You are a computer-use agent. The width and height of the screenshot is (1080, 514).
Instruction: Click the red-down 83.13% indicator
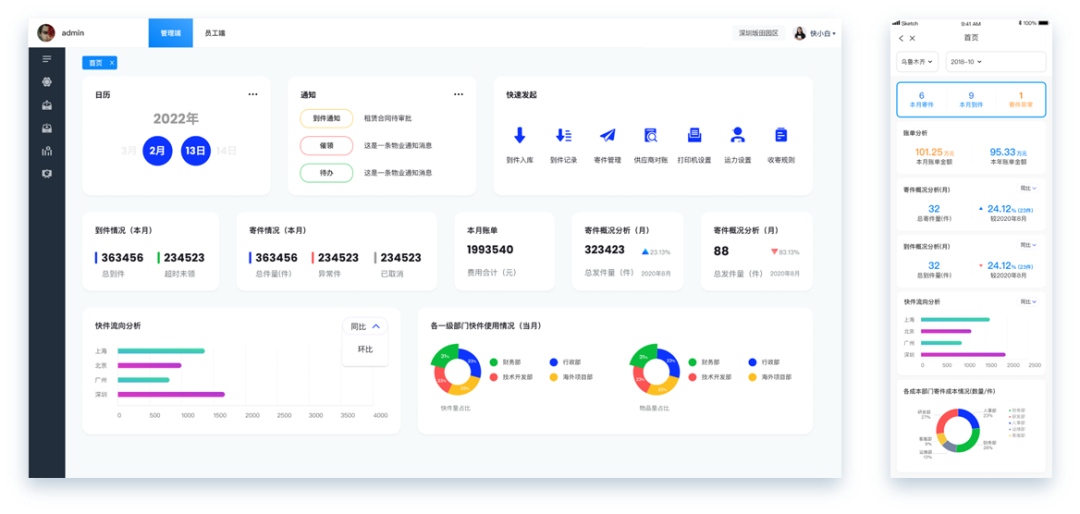[x=785, y=252]
